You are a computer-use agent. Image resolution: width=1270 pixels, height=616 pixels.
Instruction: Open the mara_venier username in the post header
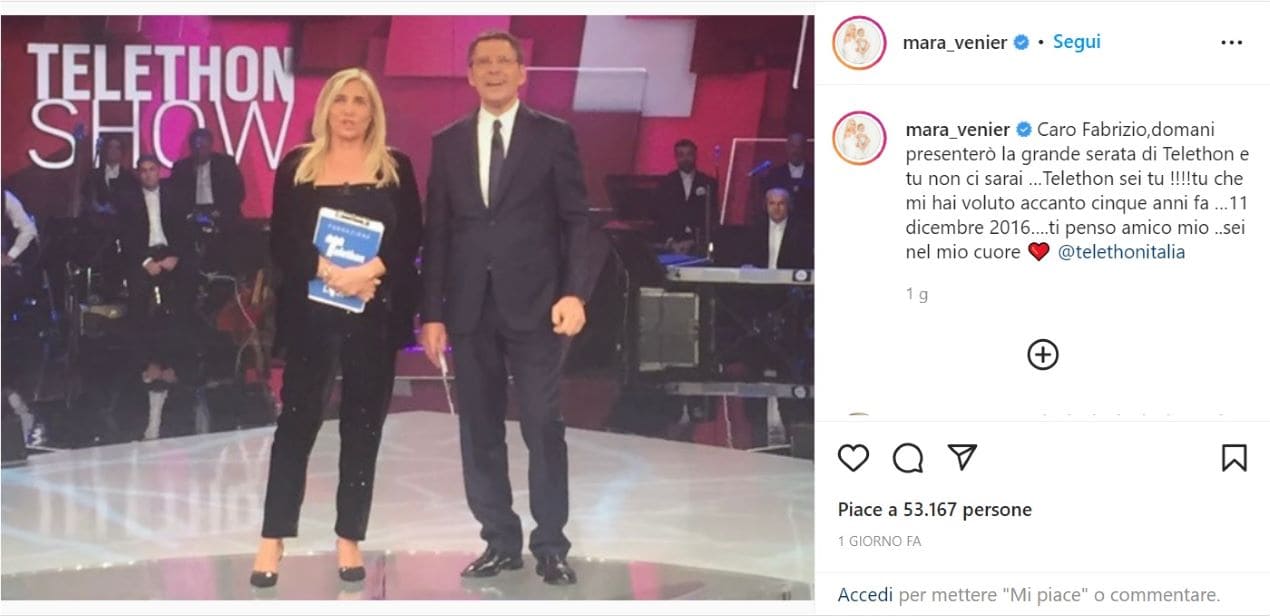pos(955,43)
